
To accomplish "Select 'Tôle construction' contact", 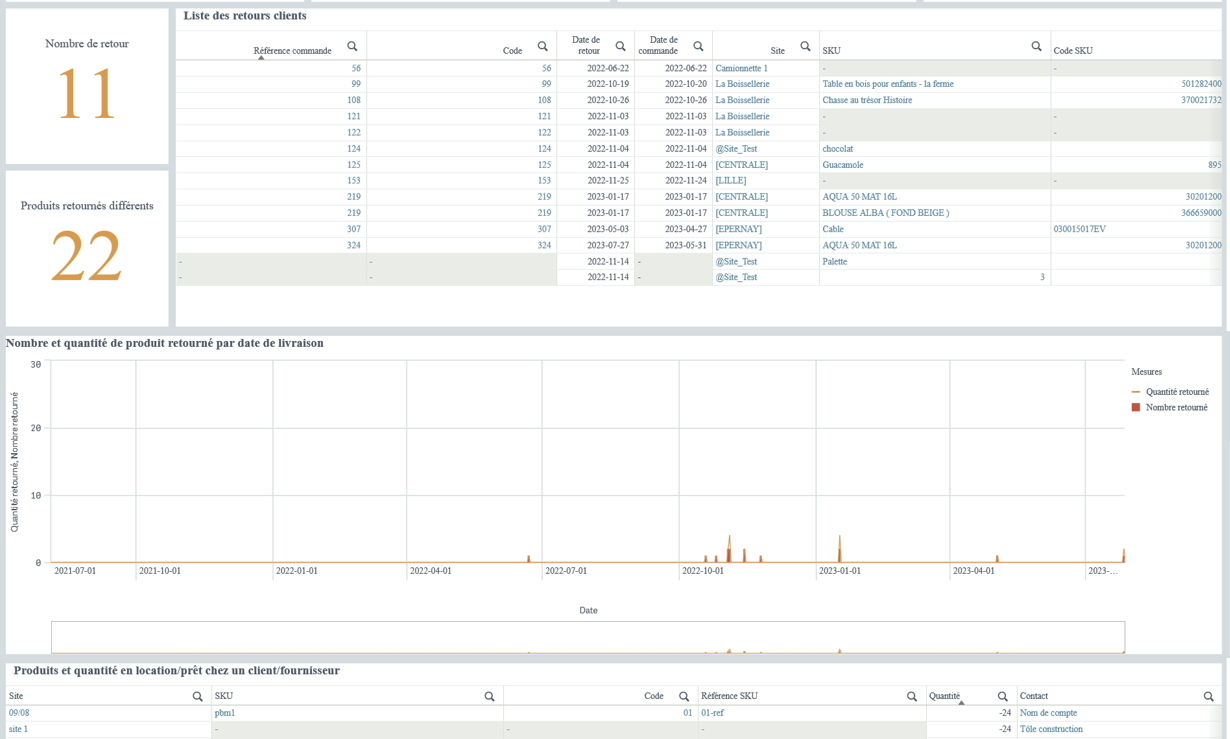I will [x=1051, y=729].
